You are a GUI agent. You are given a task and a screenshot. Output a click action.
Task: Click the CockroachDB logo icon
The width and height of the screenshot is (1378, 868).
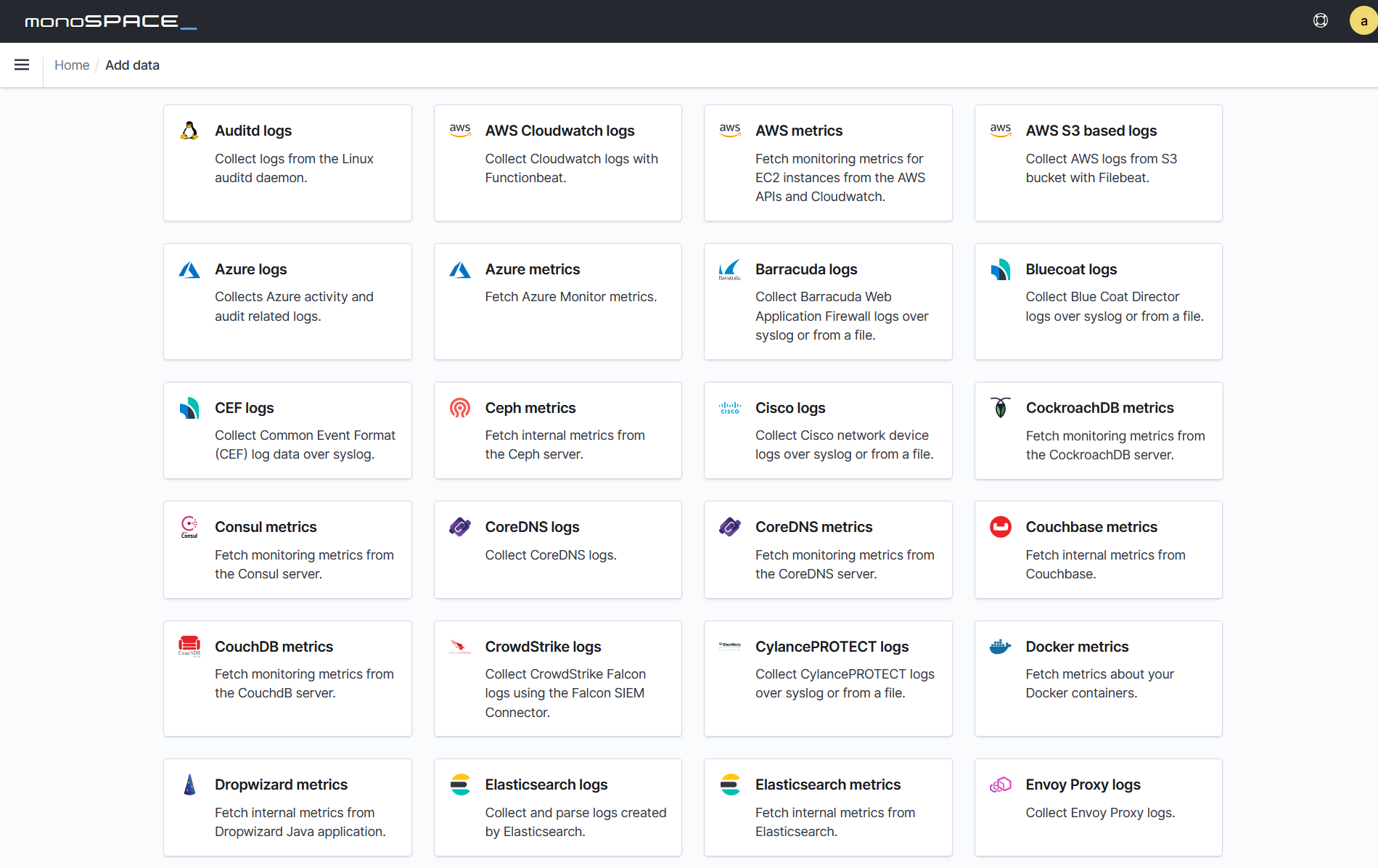(x=1001, y=408)
